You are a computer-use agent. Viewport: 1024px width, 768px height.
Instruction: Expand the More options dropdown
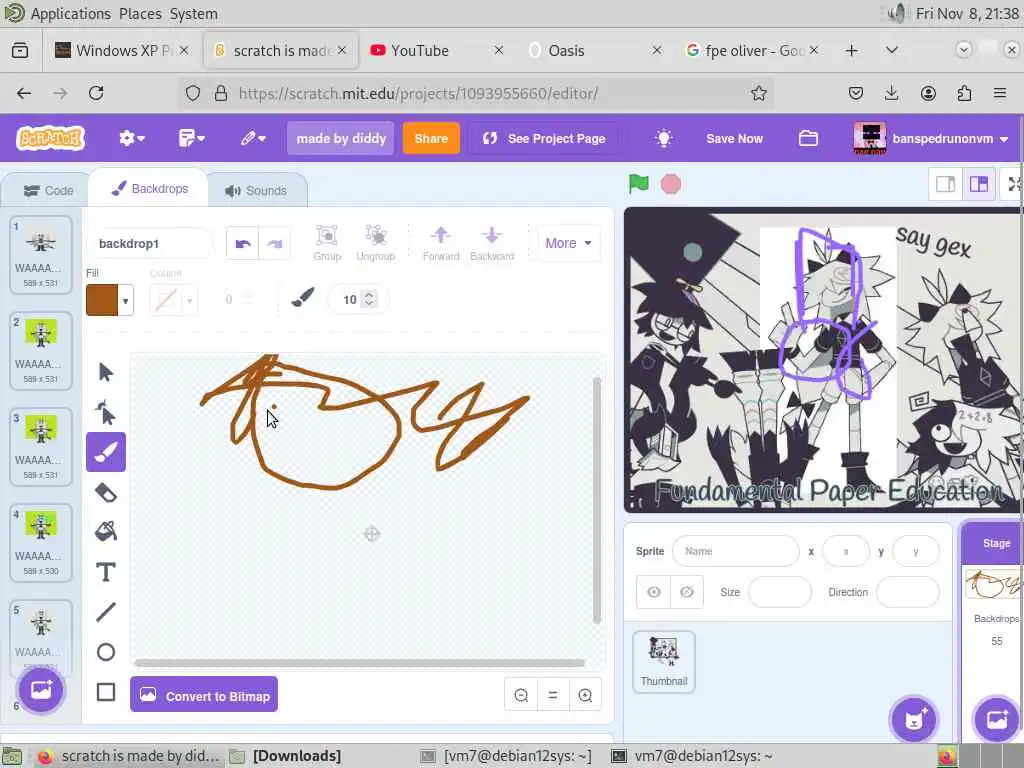pos(568,243)
